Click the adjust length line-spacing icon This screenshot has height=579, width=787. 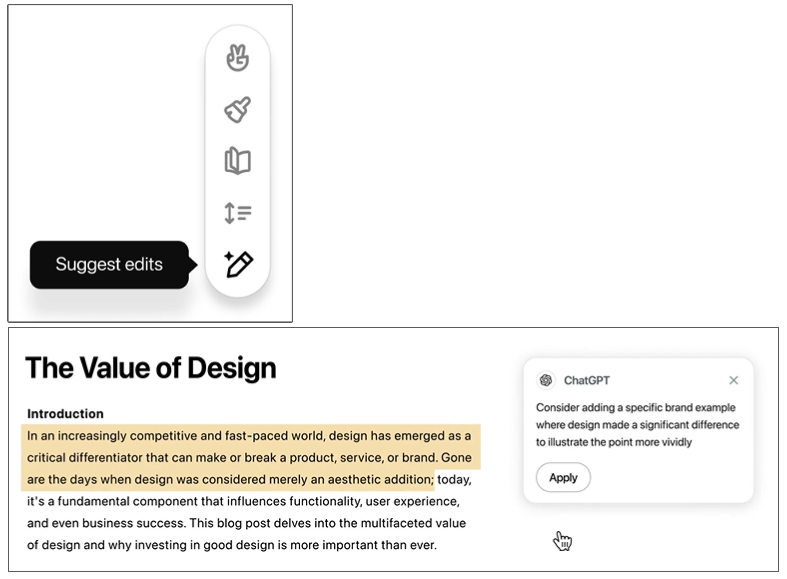tap(237, 212)
